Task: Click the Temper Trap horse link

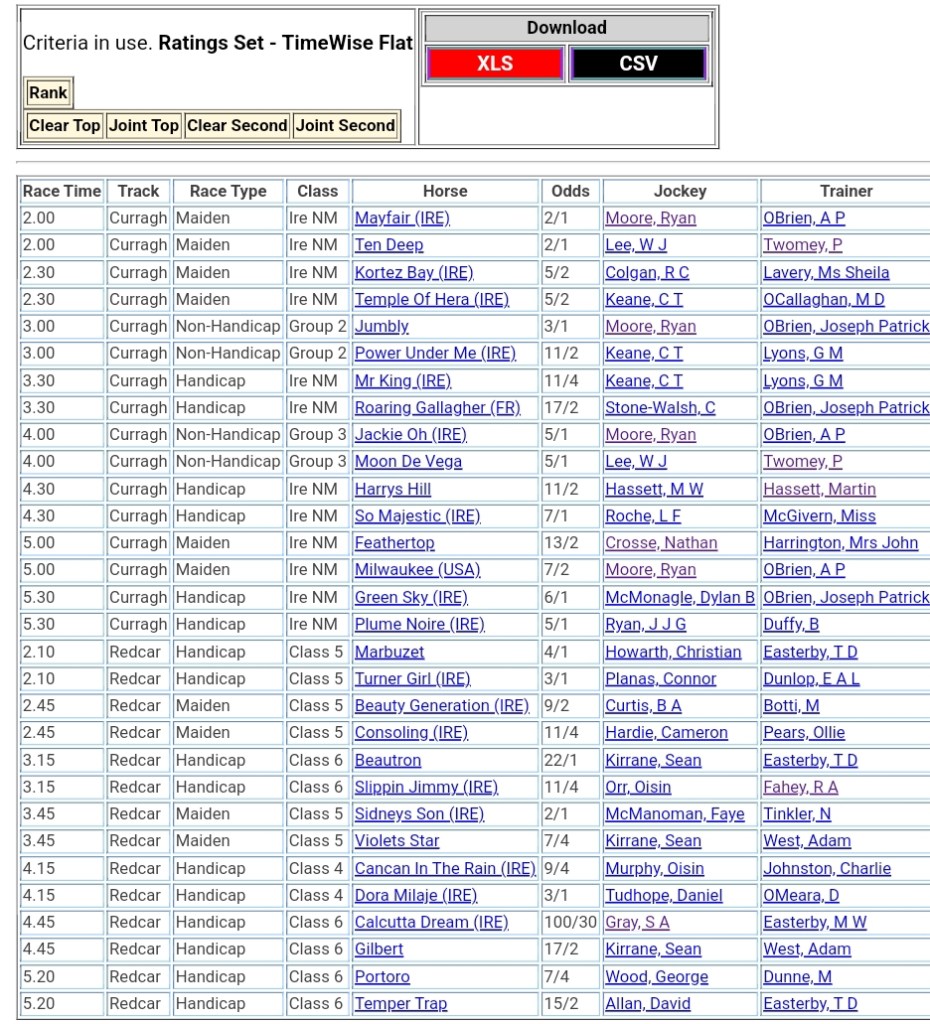Action: 400,1004
